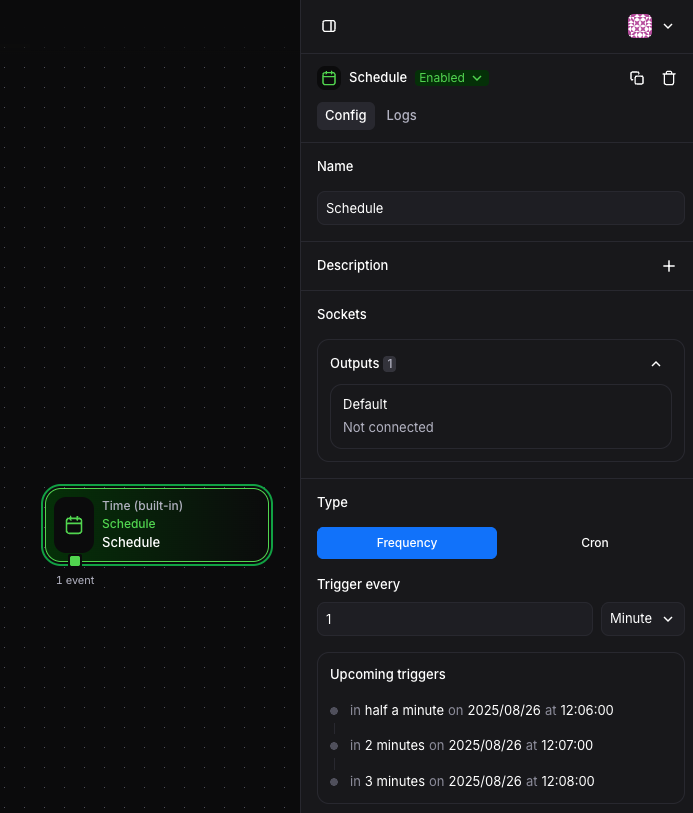Screen dimensions: 693x813
Task: Switch schedule type to Cron
Action: pyautogui.click(x=594, y=543)
